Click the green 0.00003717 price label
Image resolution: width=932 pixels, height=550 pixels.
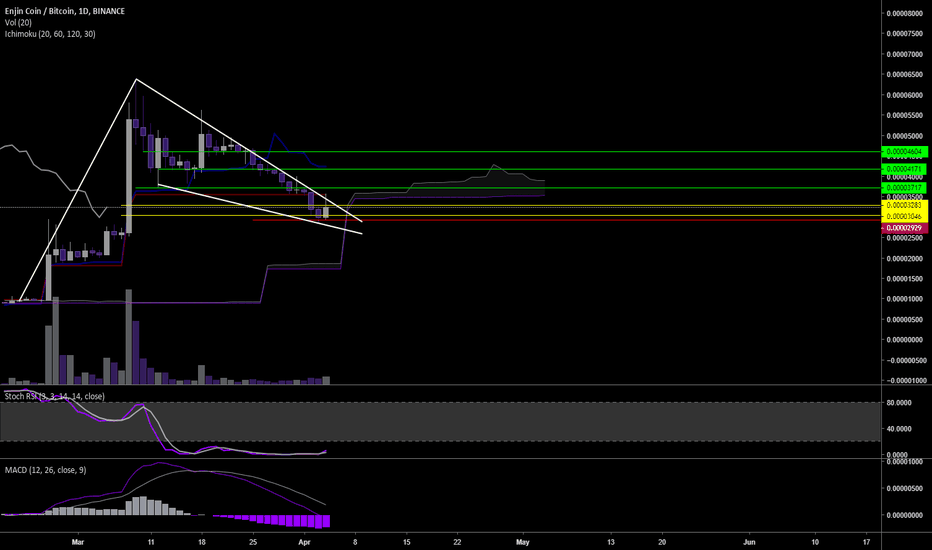904,188
